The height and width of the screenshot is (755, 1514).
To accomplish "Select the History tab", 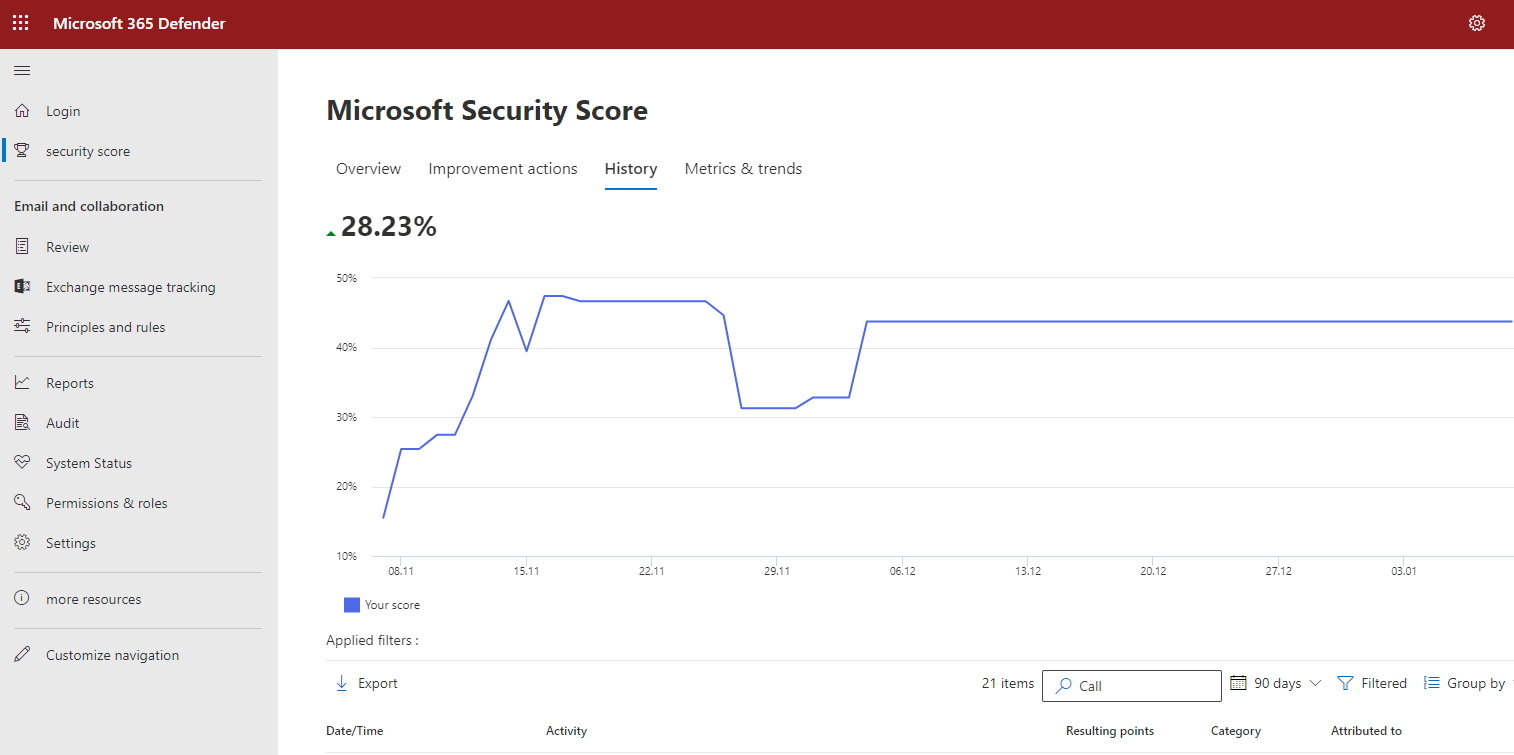I will [631, 169].
